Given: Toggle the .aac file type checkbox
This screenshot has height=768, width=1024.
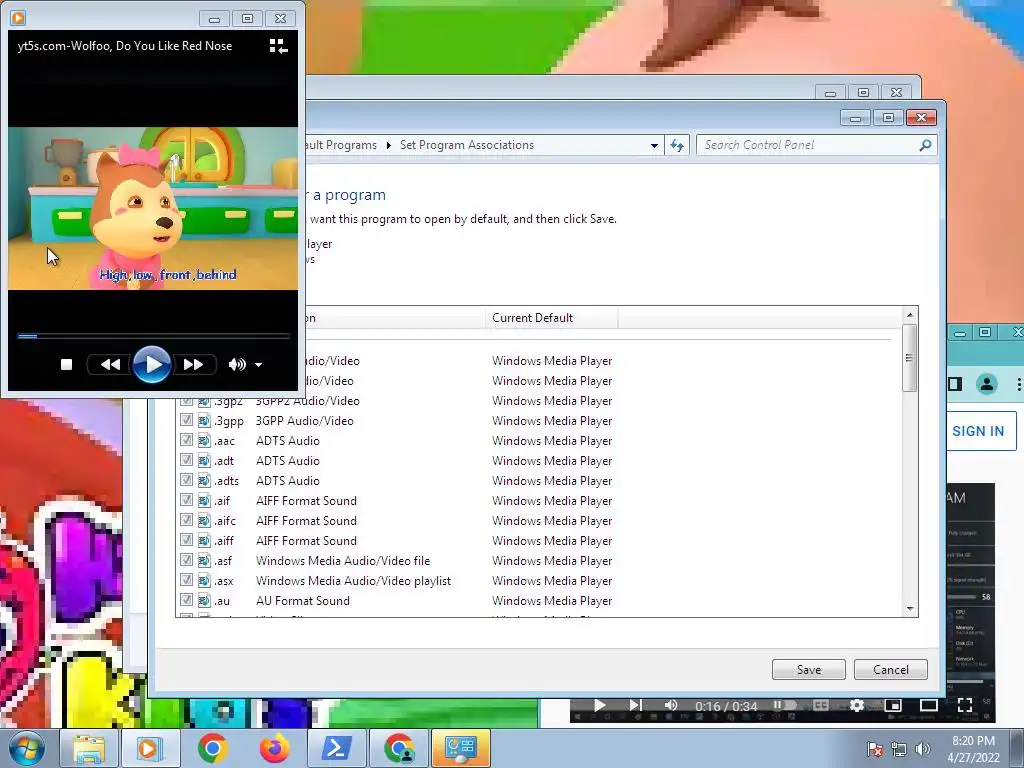Looking at the screenshot, I should tap(186, 440).
